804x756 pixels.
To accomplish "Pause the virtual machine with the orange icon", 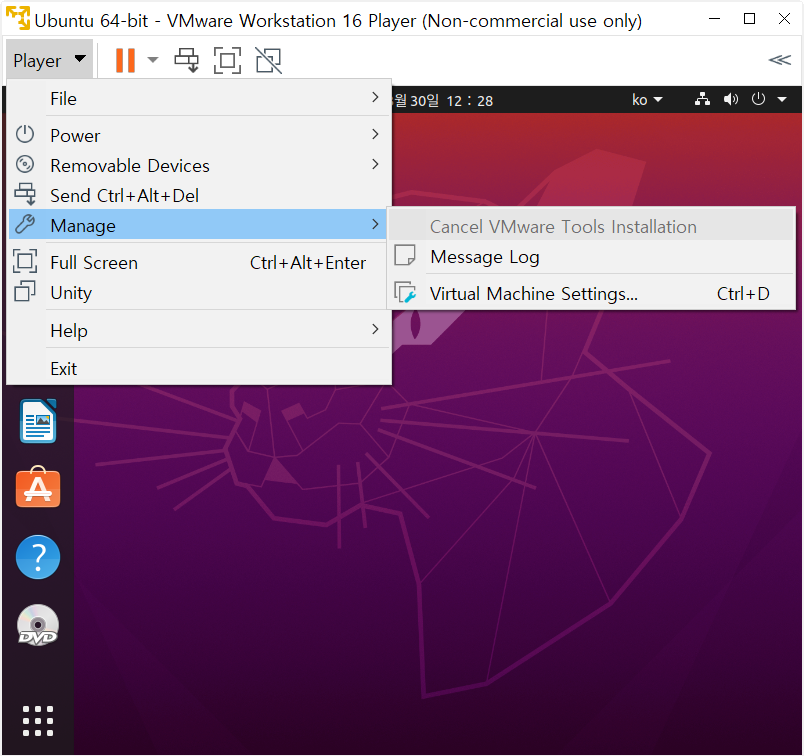I will click(125, 61).
